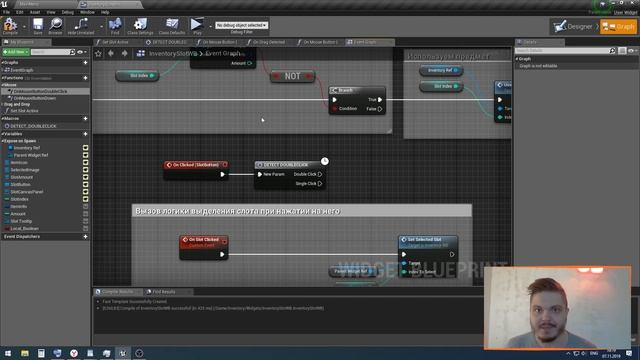The height and width of the screenshot is (360, 640).
Task: Click the Compile toolbar icon
Action: tap(10, 25)
